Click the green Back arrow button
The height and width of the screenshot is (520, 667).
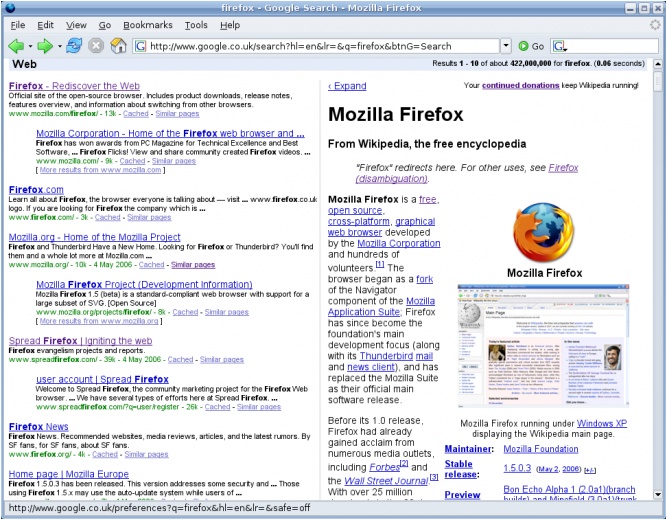(15, 46)
